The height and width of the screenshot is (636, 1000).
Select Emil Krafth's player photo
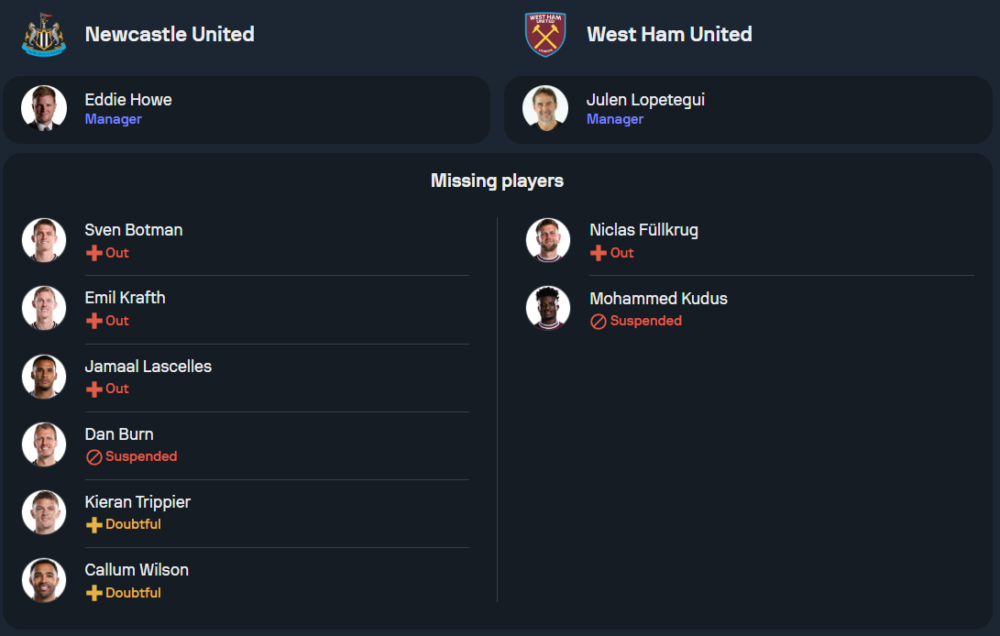point(44,308)
